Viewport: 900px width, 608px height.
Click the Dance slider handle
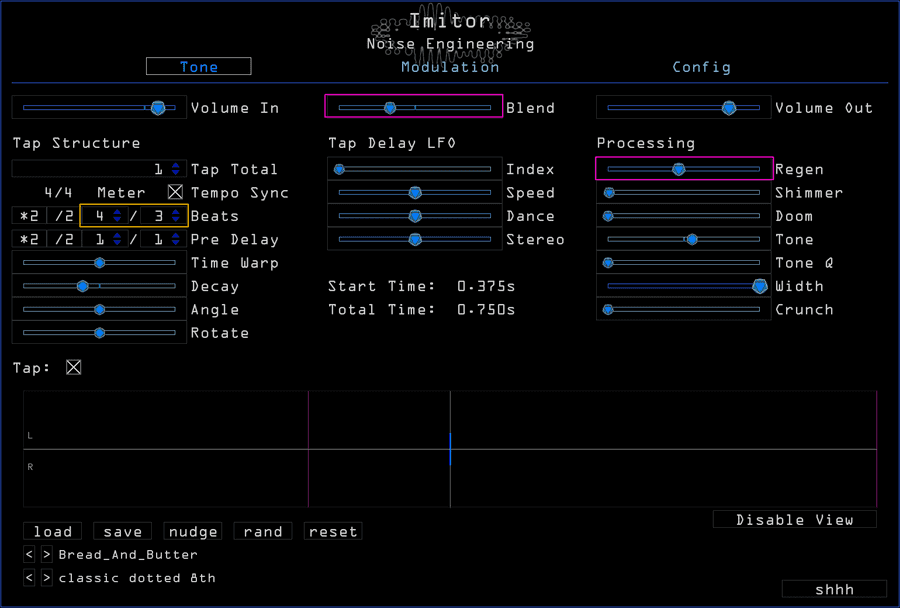coord(415,216)
